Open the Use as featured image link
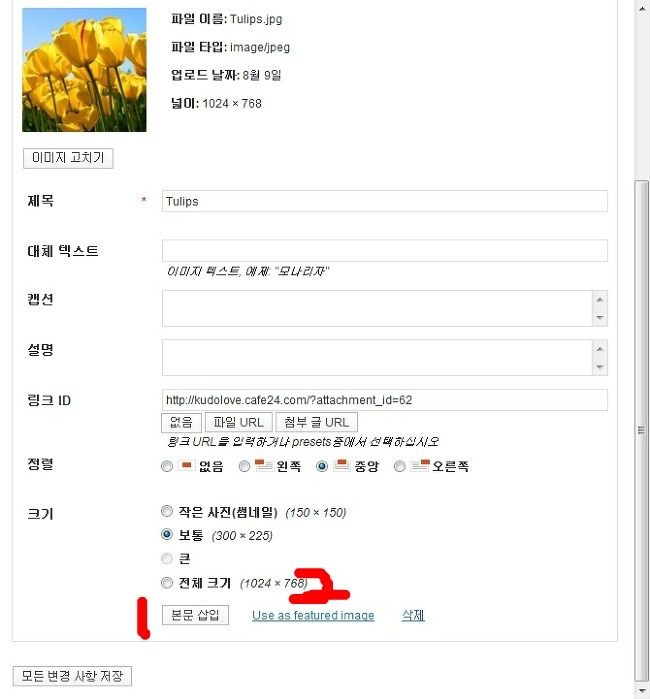The image size is (650, 699). coord(313,616)
